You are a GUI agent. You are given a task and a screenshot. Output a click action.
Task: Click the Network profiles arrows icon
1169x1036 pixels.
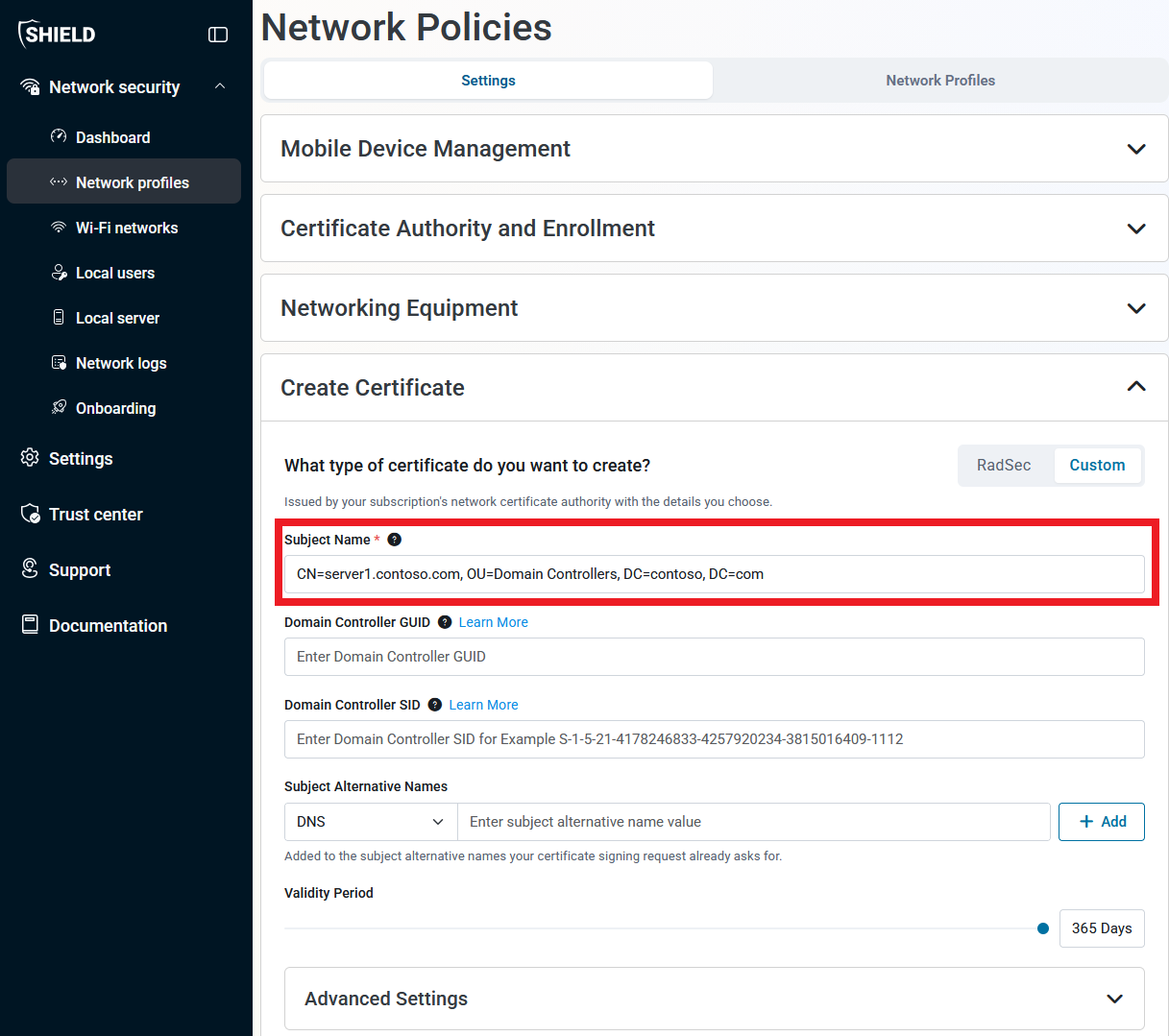click(x=59, y=181)
